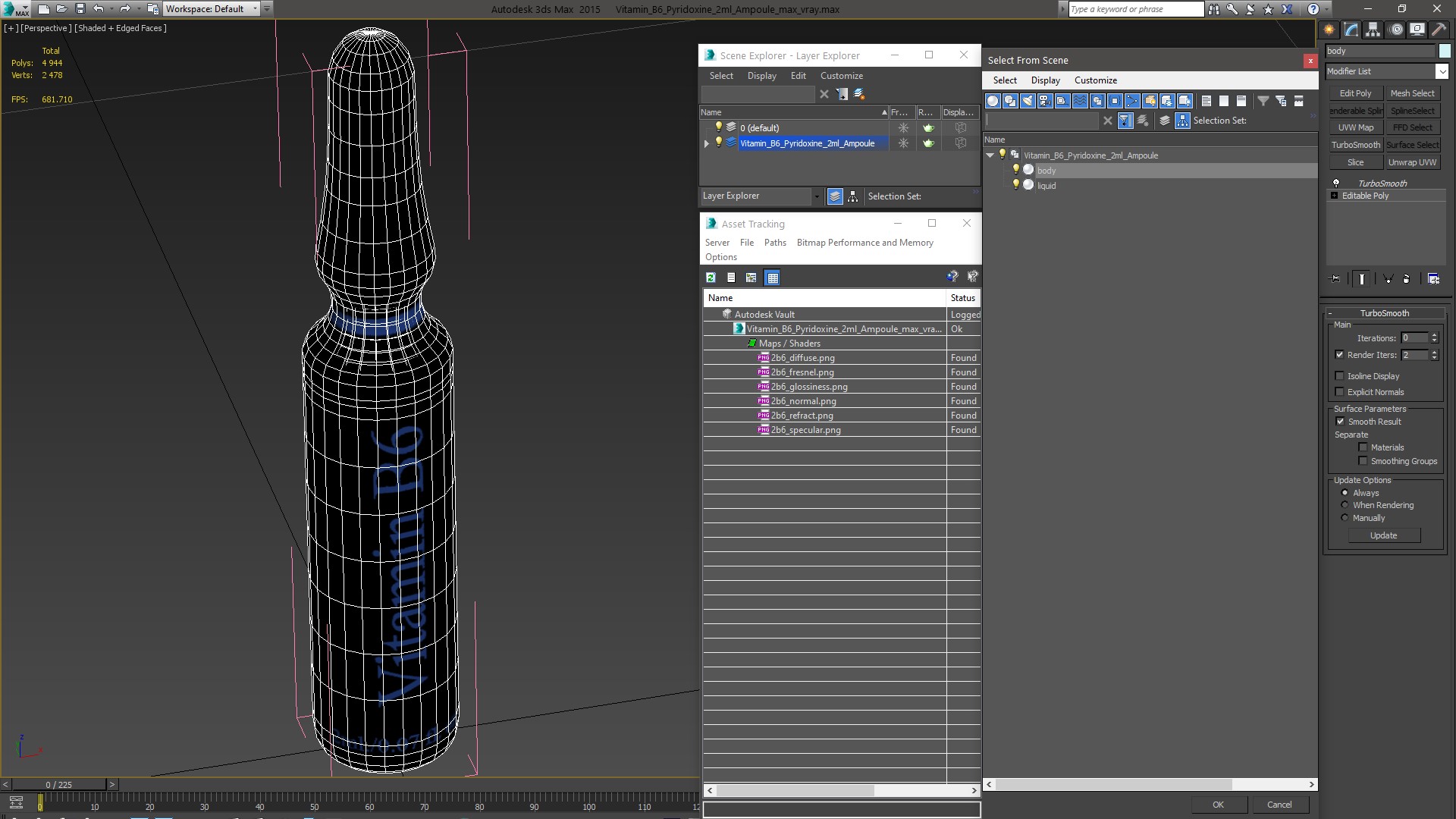Click Create New Layer icon in Scene Explorer
1456x819 pixels.
coord(859,94)
